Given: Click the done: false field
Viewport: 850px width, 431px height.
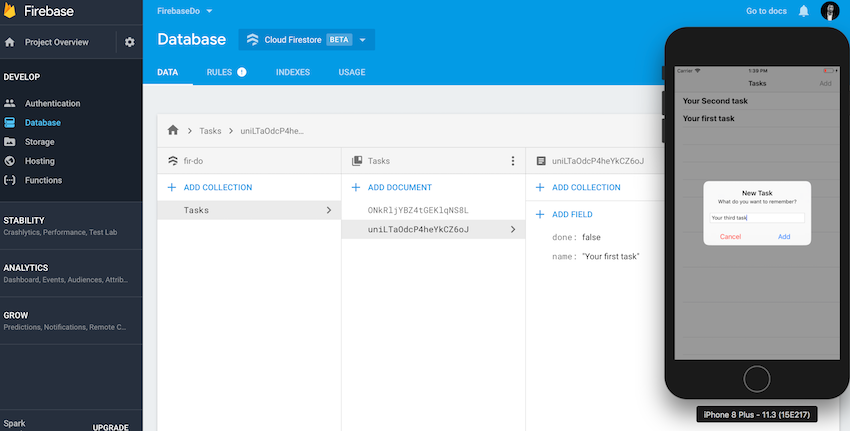Looking at the screenshot, I should [576, 237].
